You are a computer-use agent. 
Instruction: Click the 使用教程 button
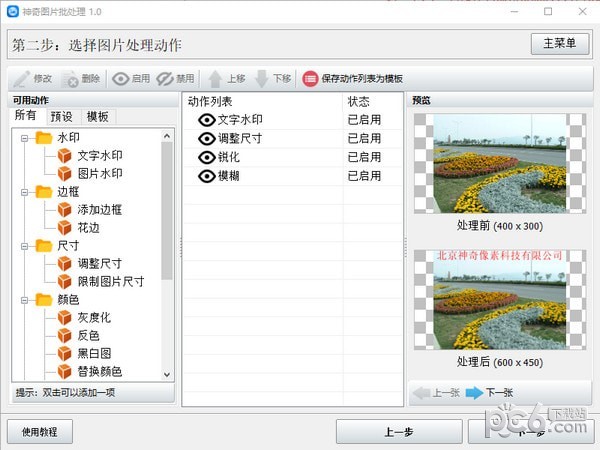[40, 432]
